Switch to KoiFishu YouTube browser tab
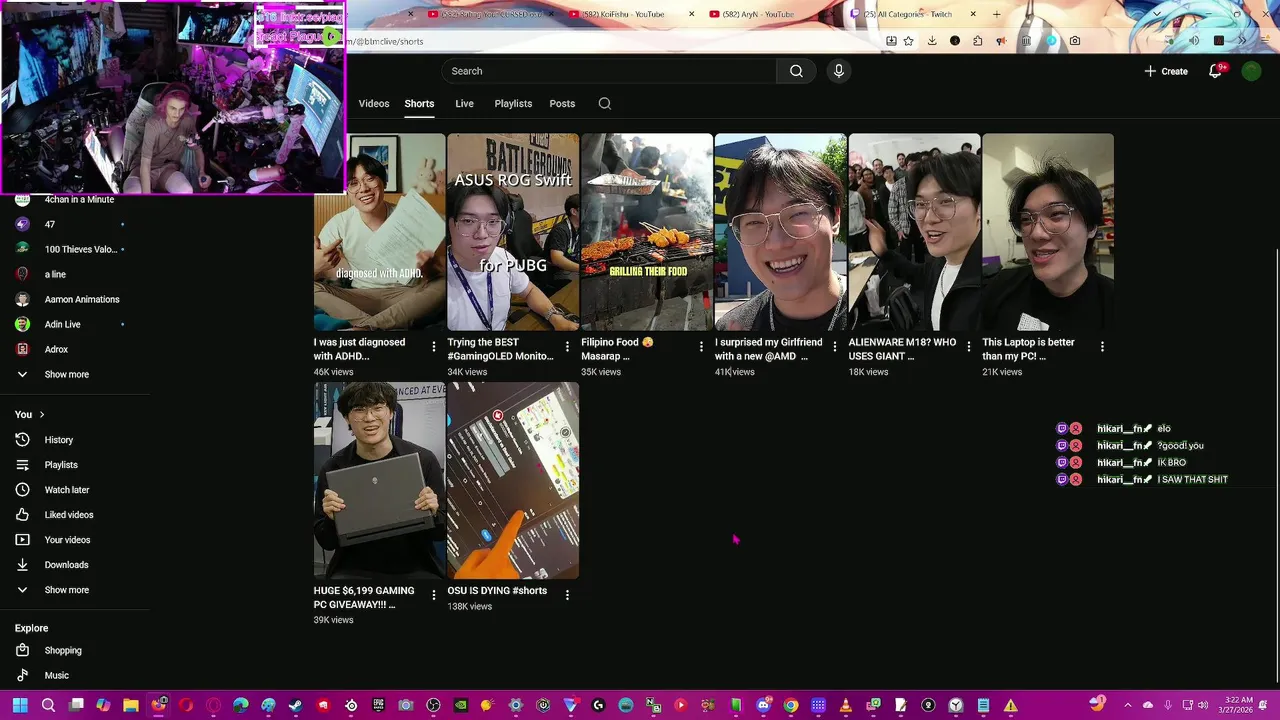This screenshot has width=1280, height=720. [625, 14]
